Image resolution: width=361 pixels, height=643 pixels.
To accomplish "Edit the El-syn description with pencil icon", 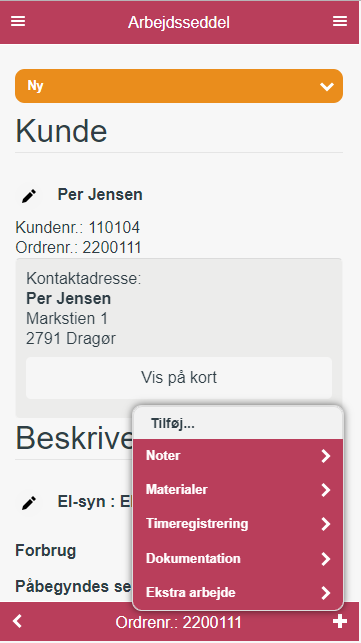I will coord(29,503).
